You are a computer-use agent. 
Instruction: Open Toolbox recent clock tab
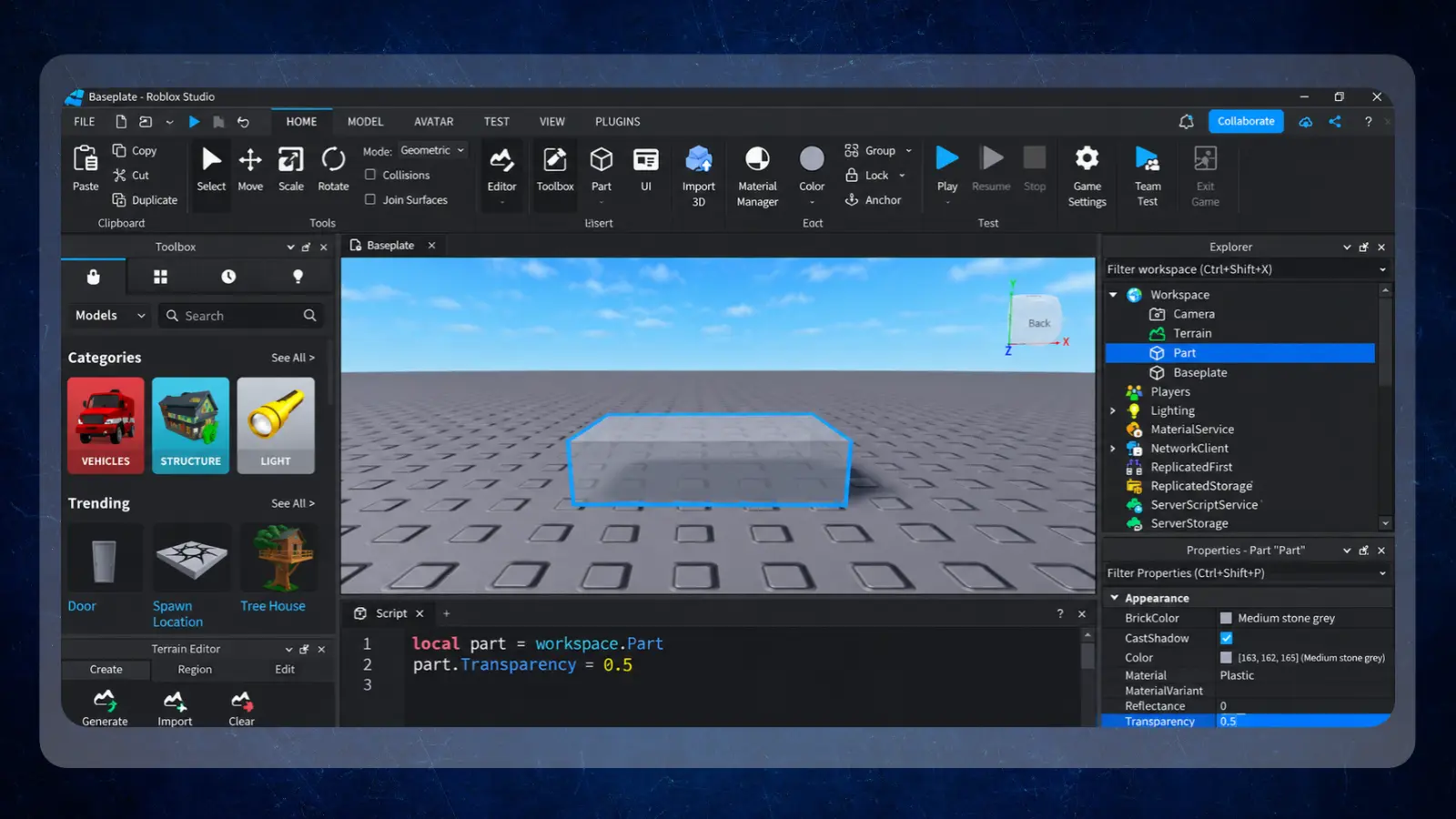point(228,277)
